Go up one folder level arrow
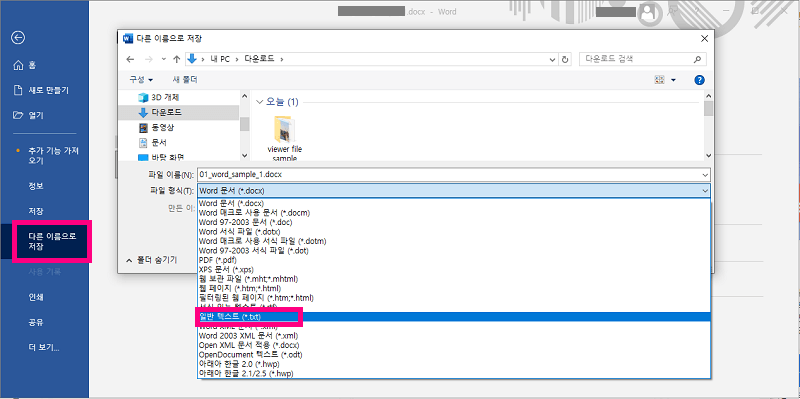This screenshot has height=399, width=800. tap(177, 59)
